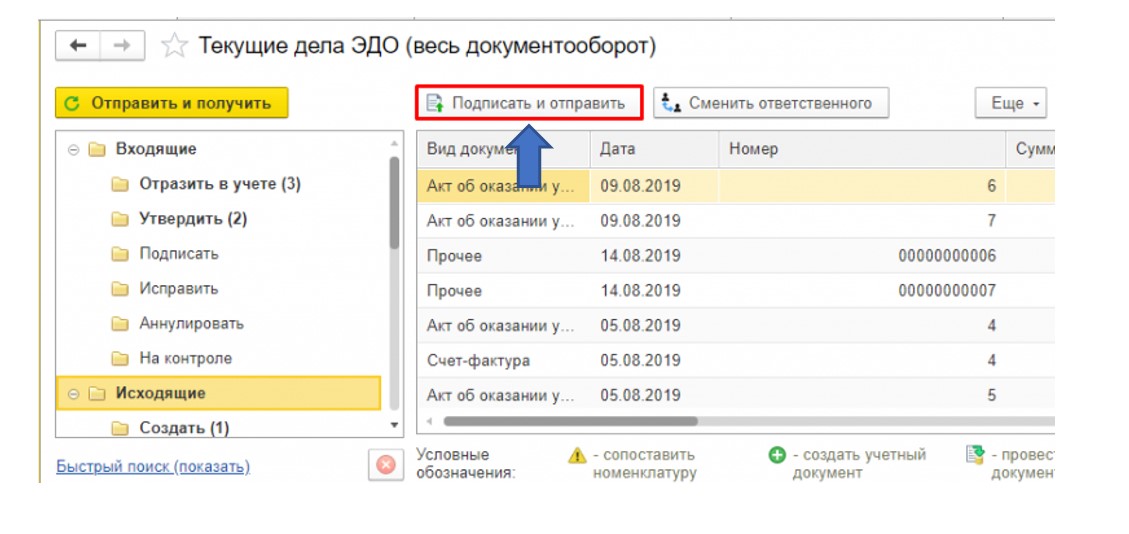This screenshot has width=1129, height=534.
Task: Open the Подписать folder
Action: tap(178, 254)
